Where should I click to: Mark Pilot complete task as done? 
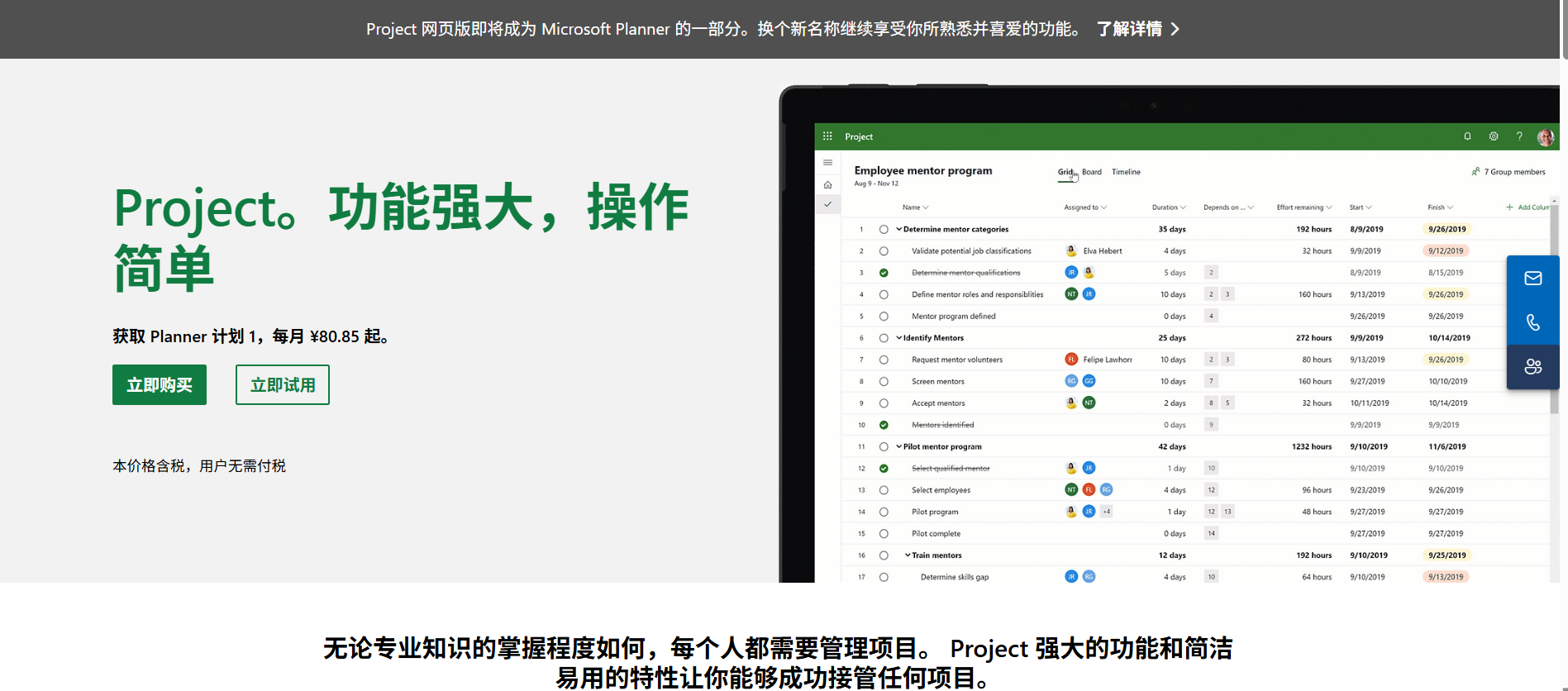click(x=884, y=534)
